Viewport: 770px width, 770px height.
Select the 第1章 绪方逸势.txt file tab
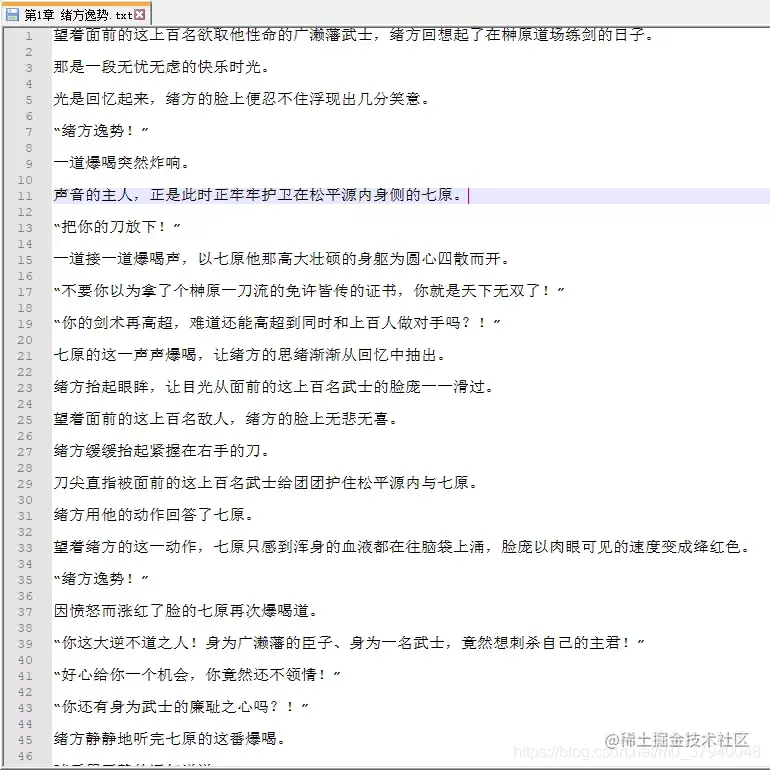[76, 15]
